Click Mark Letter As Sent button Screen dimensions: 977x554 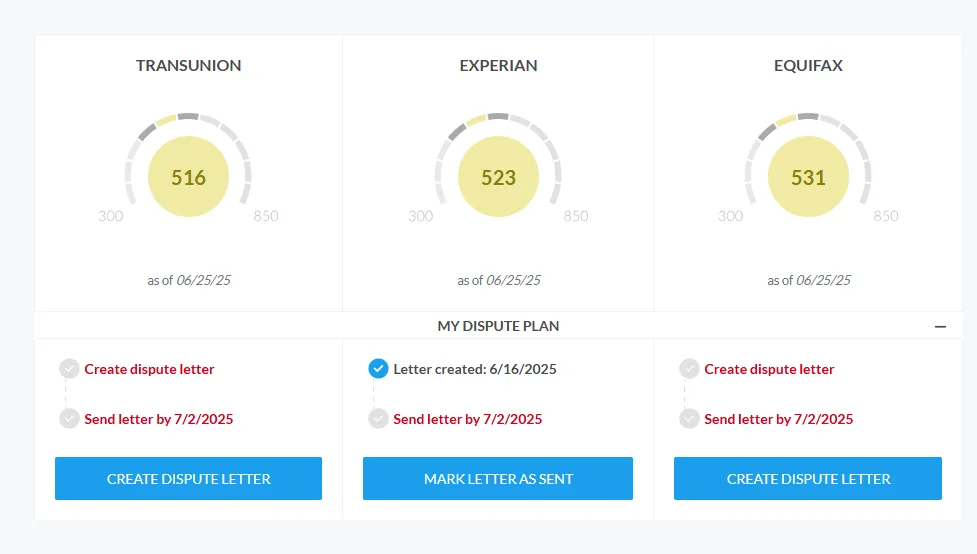498,479
